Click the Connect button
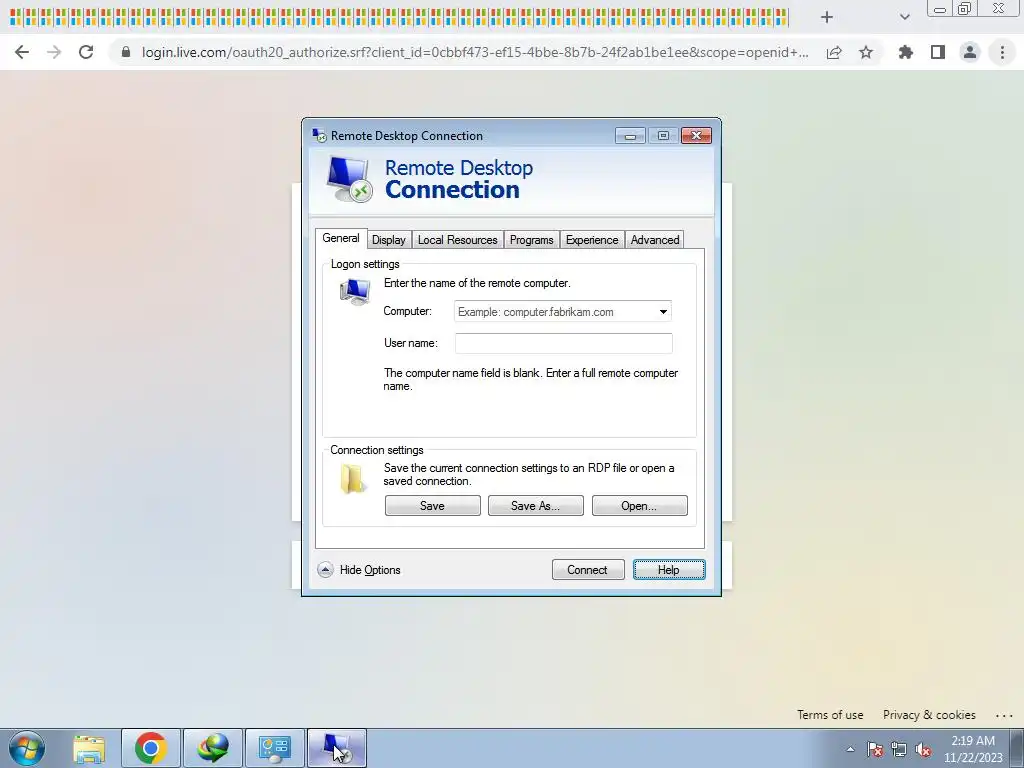Viewport: 1024px width, 768px height. 588,569
